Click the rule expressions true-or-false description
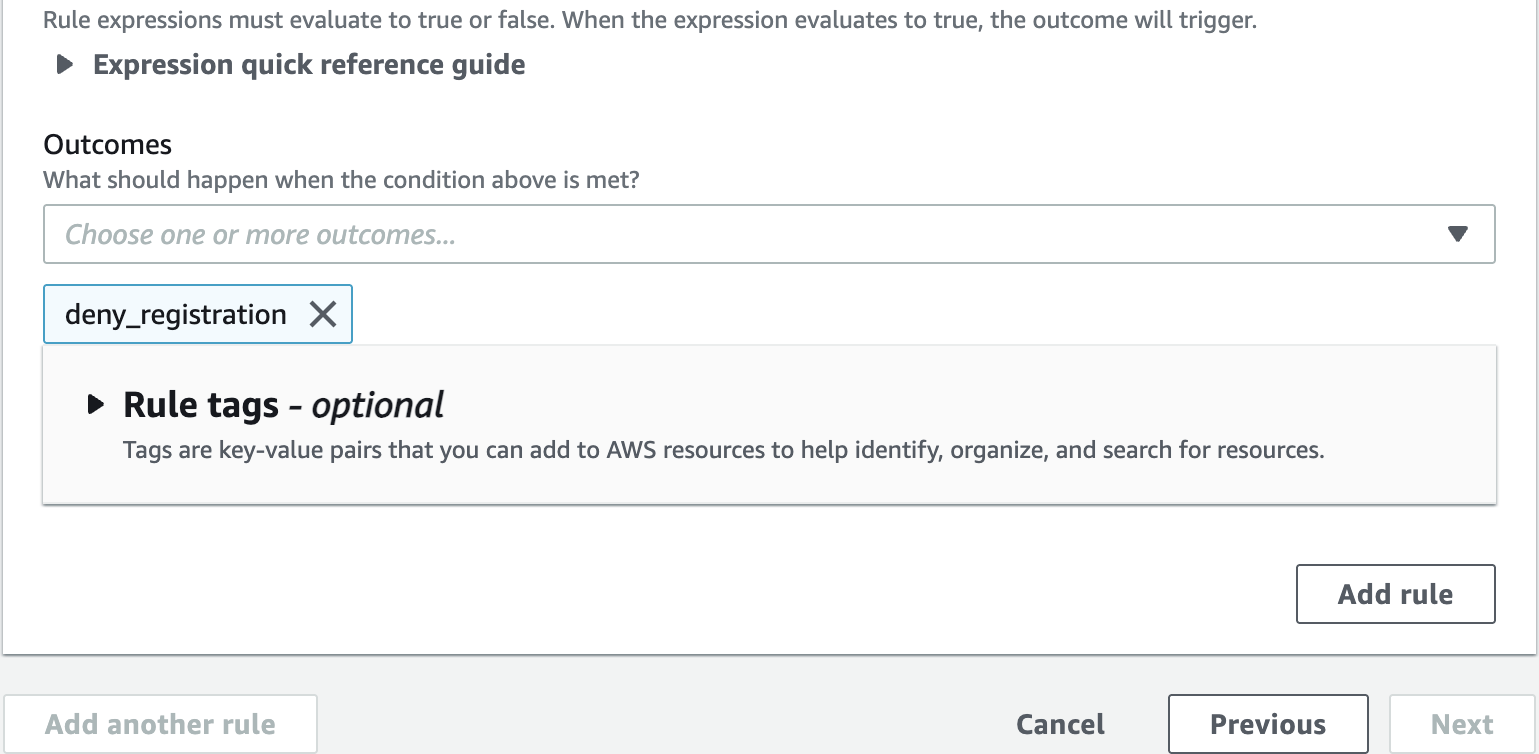 pos(650,20)
